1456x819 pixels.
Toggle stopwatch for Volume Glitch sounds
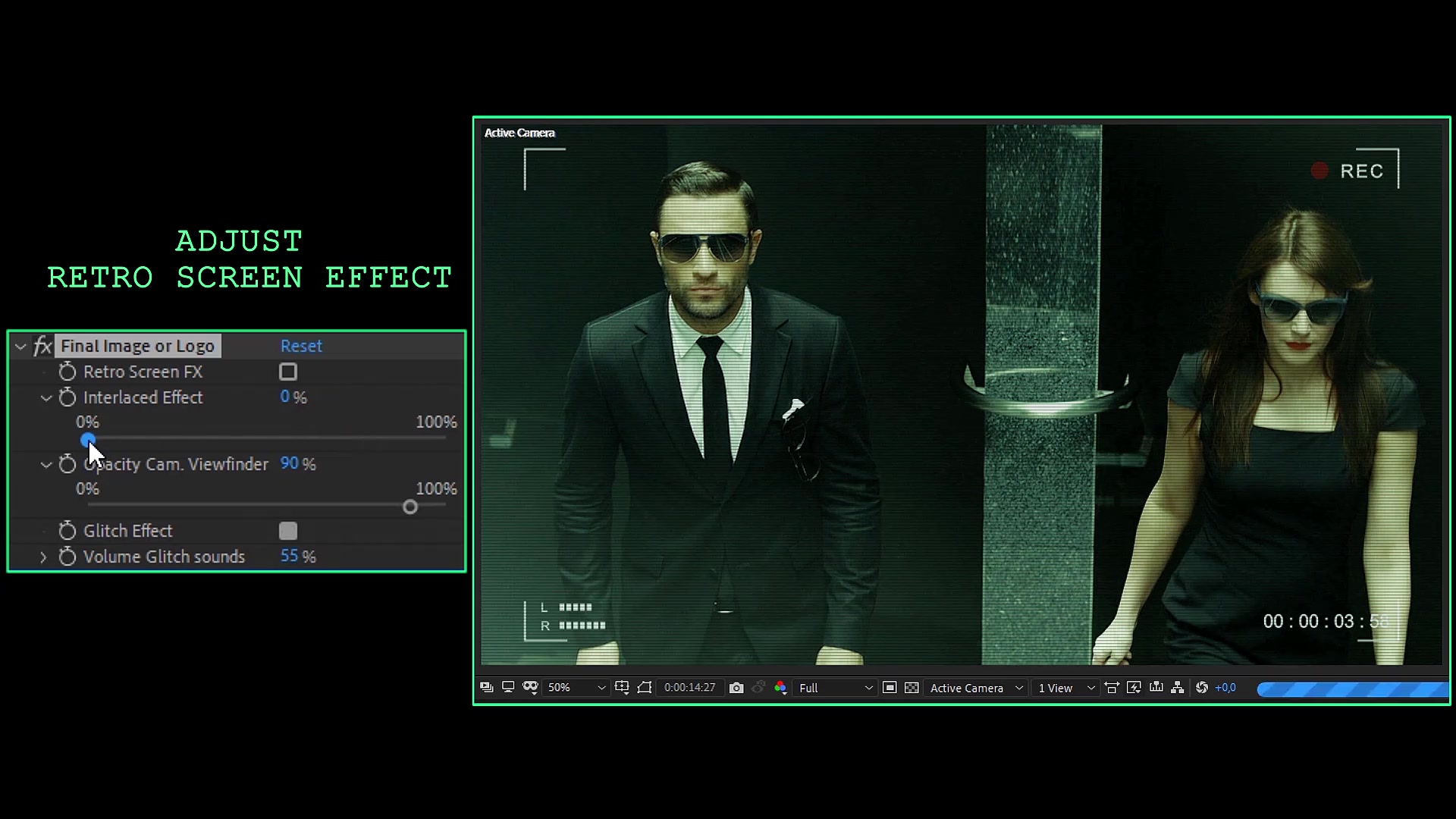click(67, 557)
